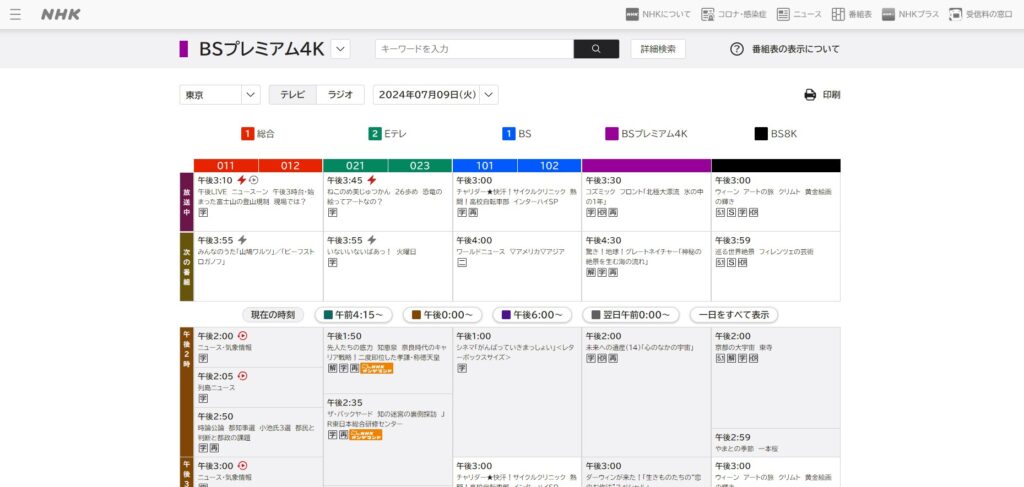Click the magnifier search button
Image resolution: width=1024 pixels, height=487 pixels.
(596, 49)
